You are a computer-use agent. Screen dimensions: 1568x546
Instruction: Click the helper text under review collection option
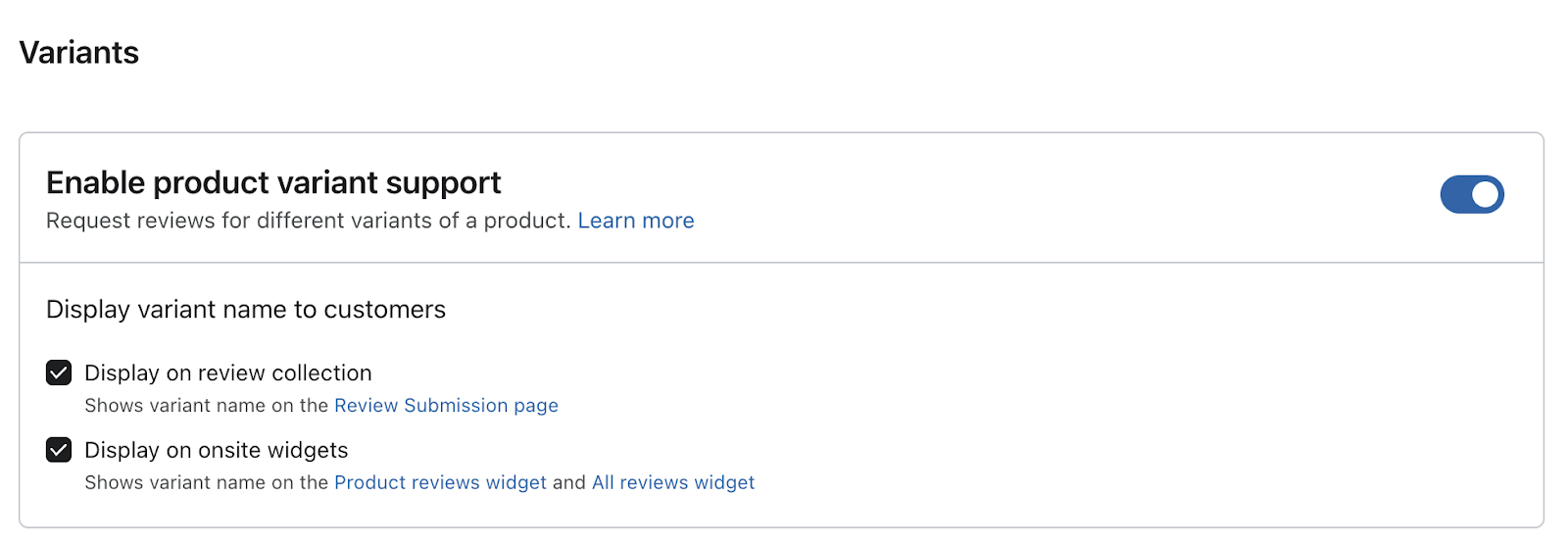(x=206, y=406)
